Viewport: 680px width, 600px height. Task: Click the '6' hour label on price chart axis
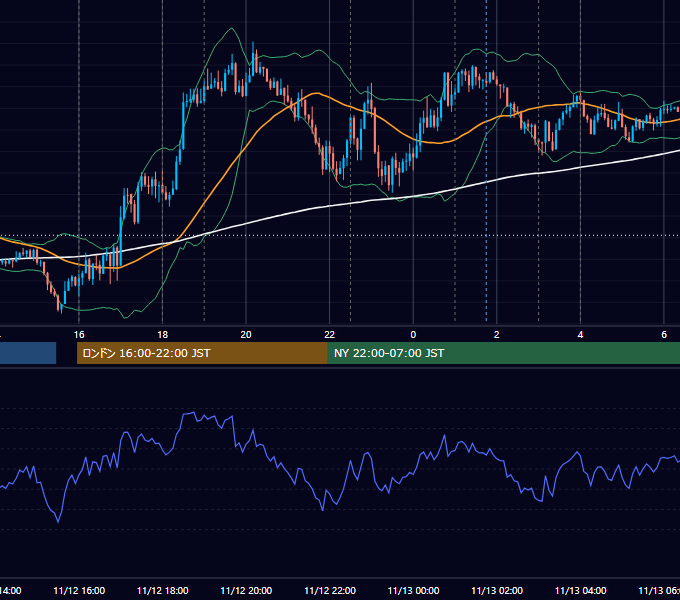tap(664, 335)
